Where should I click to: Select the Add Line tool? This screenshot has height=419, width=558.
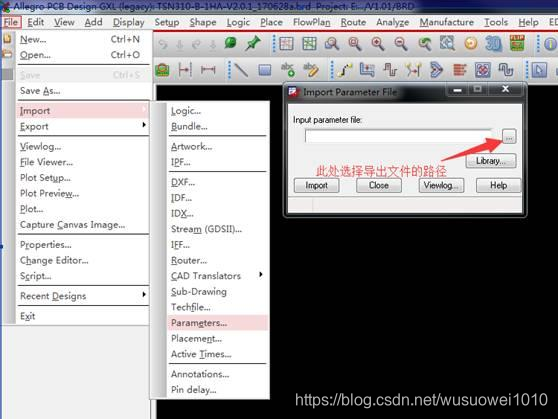pyautogui.click(x=241, y=70)
